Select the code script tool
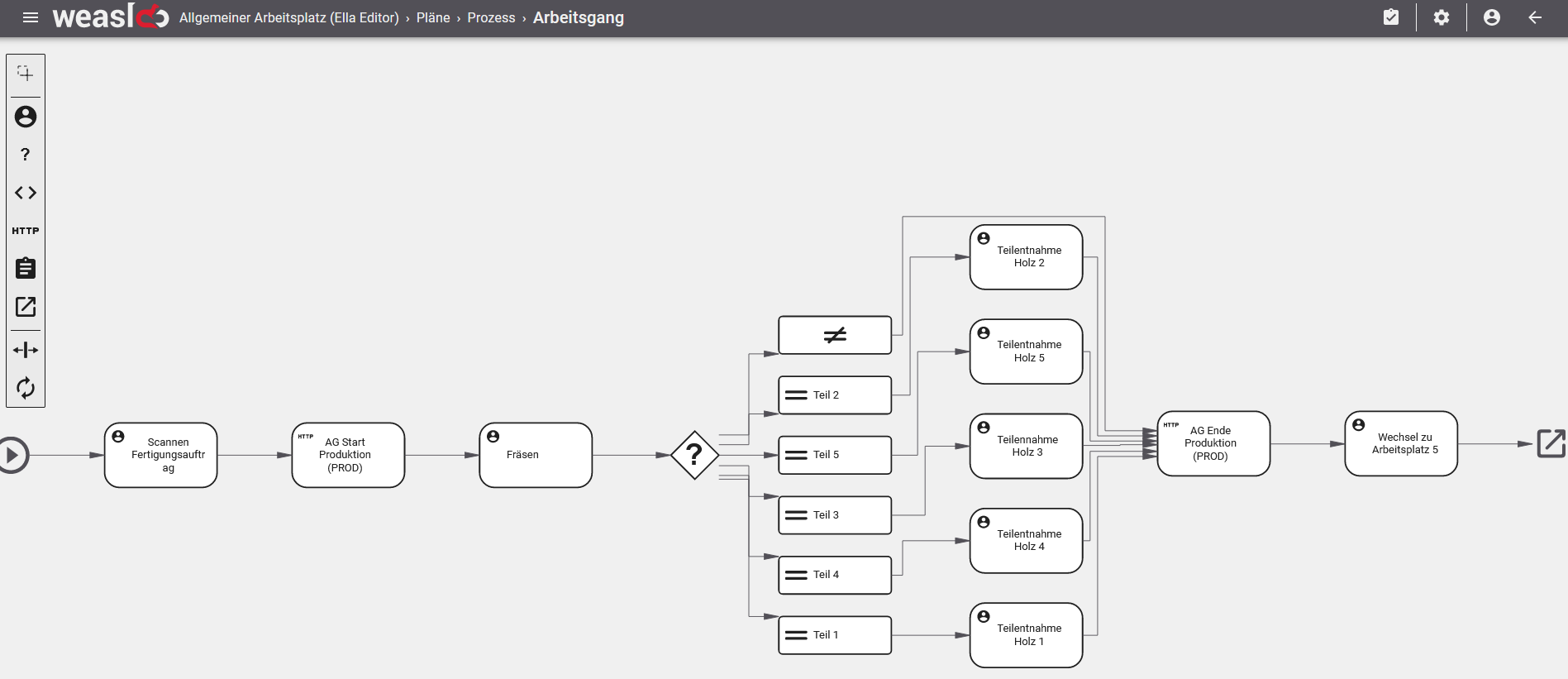Image resolution: width=1568 pixels, height=679 pixels. [26, 193]
